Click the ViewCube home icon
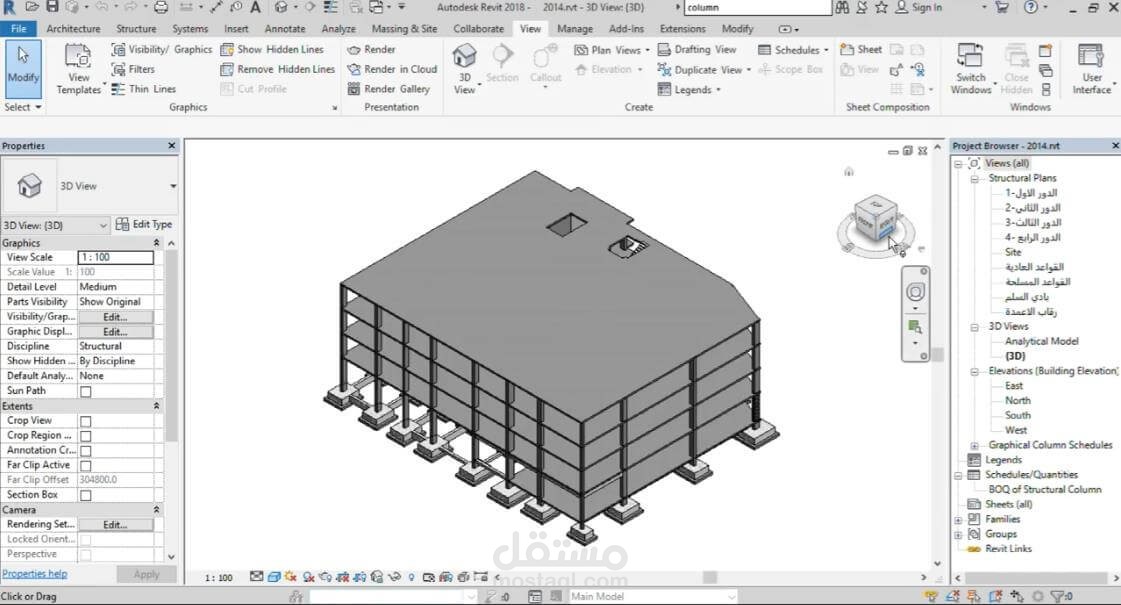The height and width of the screenshot is (605, 1121). [x=849, y=172]
